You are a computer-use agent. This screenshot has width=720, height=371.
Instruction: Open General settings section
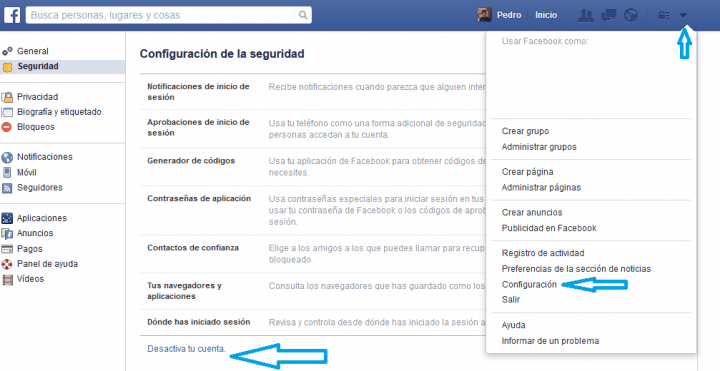pos(33,51)
